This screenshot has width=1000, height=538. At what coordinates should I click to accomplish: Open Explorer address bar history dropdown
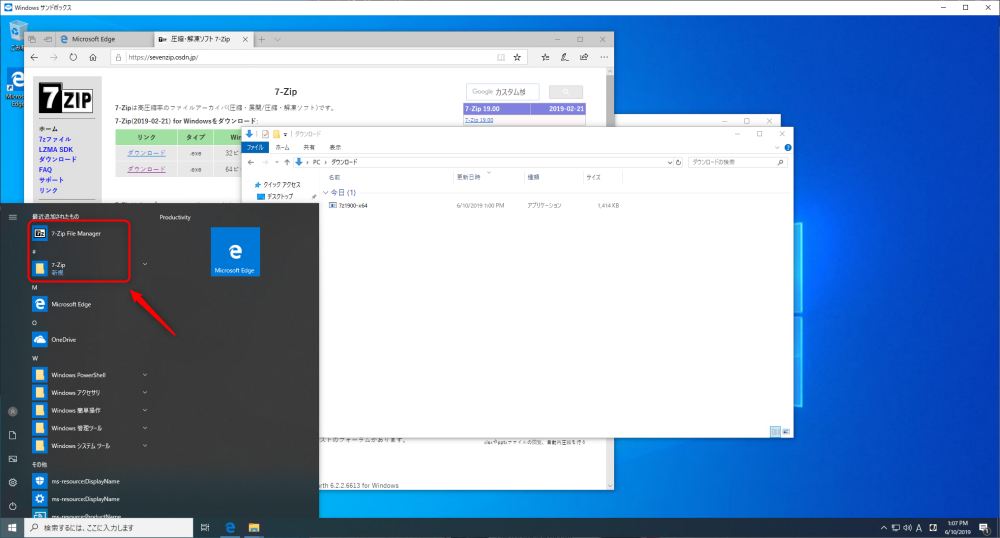[670, 162]
